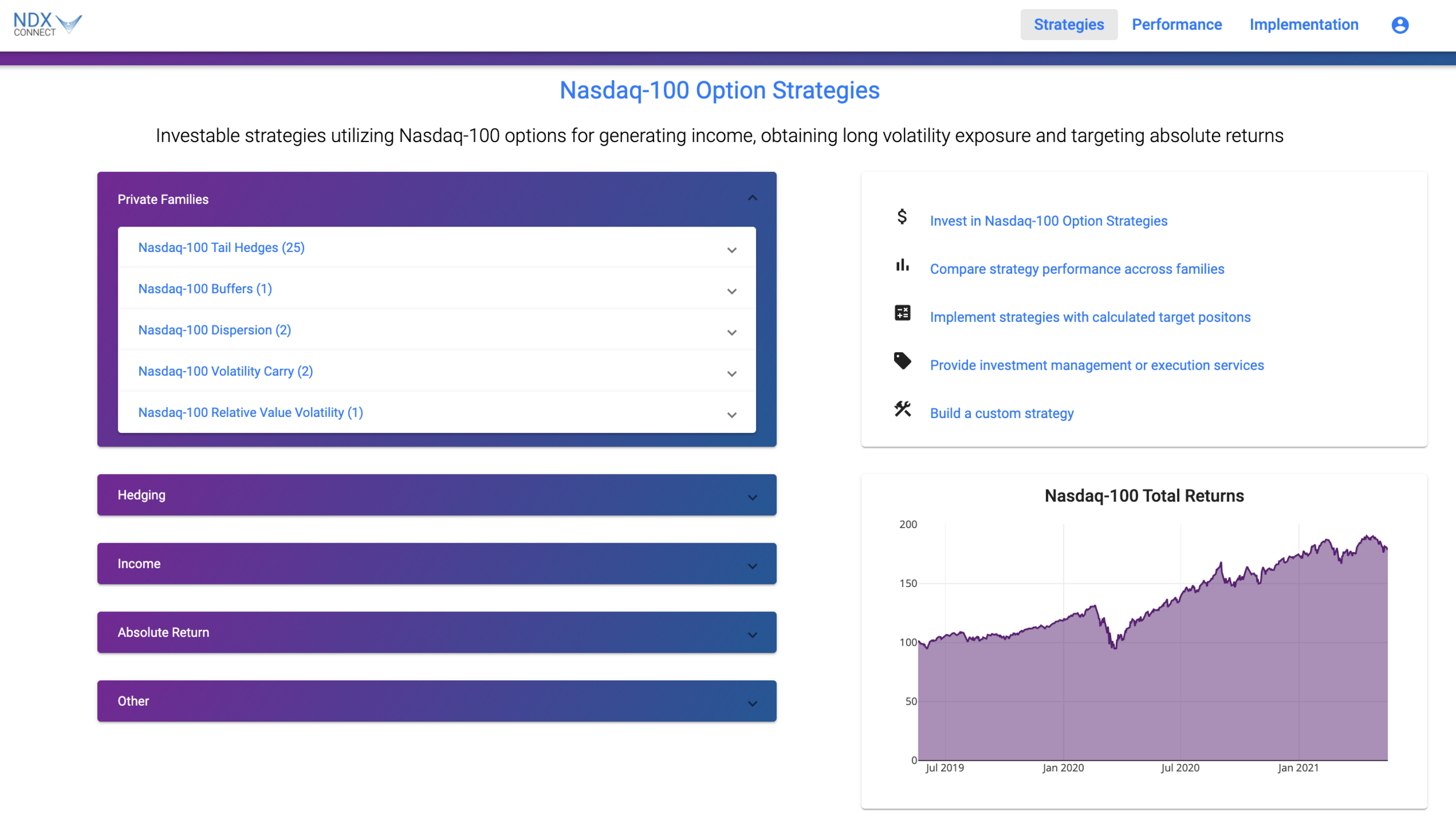Click the NDX Connect logo
The image size is (1456, 835).
click(x=47, y=24)
